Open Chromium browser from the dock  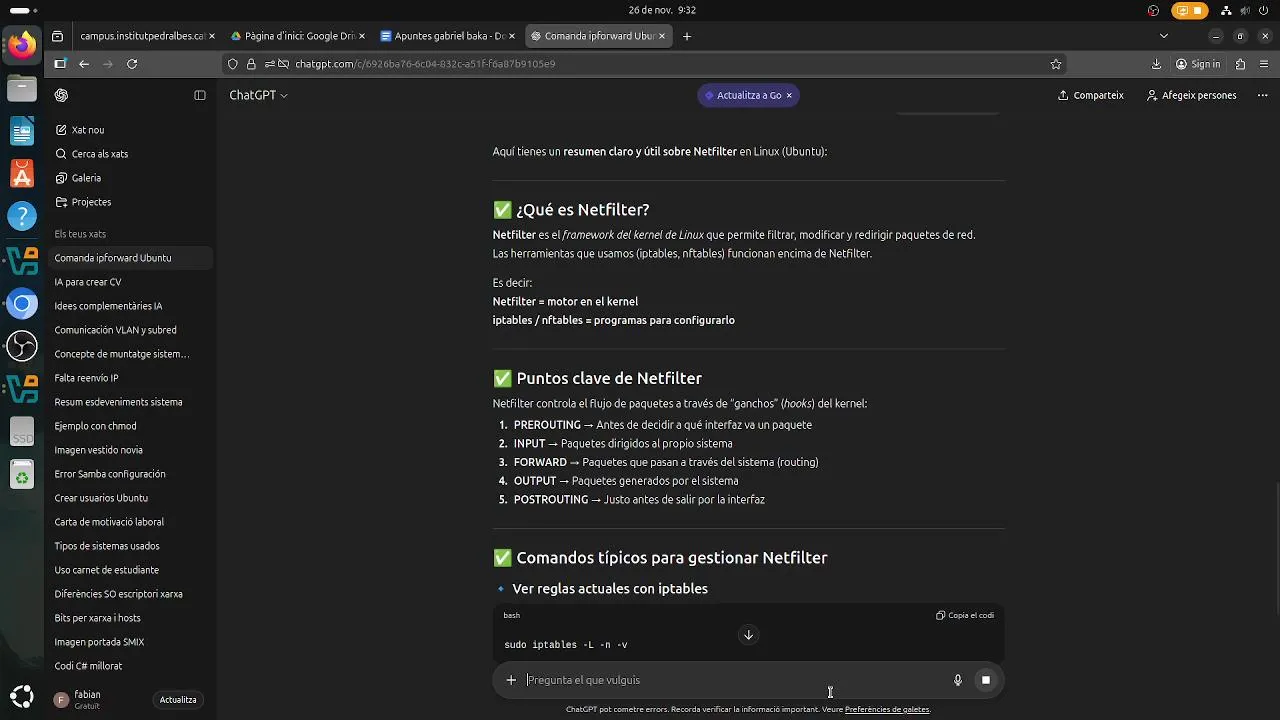click(22, 303)
